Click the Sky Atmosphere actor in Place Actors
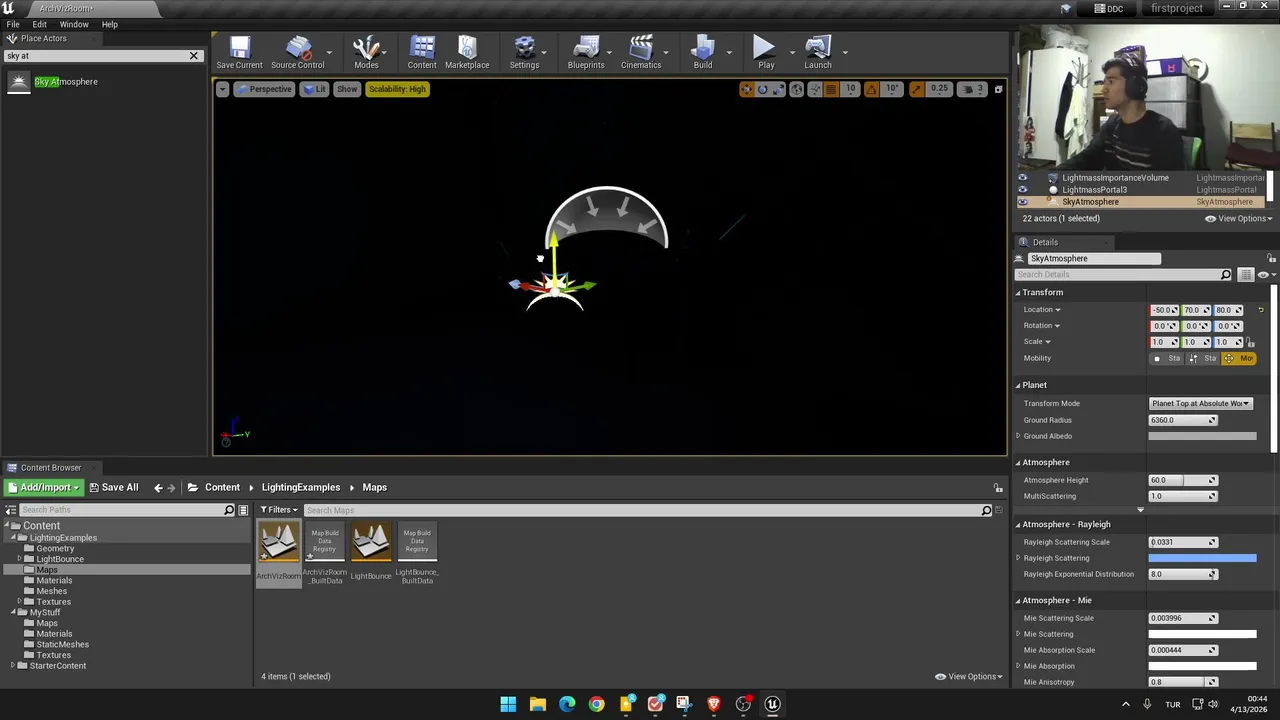The height and width of the screenshot is (720, 1280). click(66, 82)
